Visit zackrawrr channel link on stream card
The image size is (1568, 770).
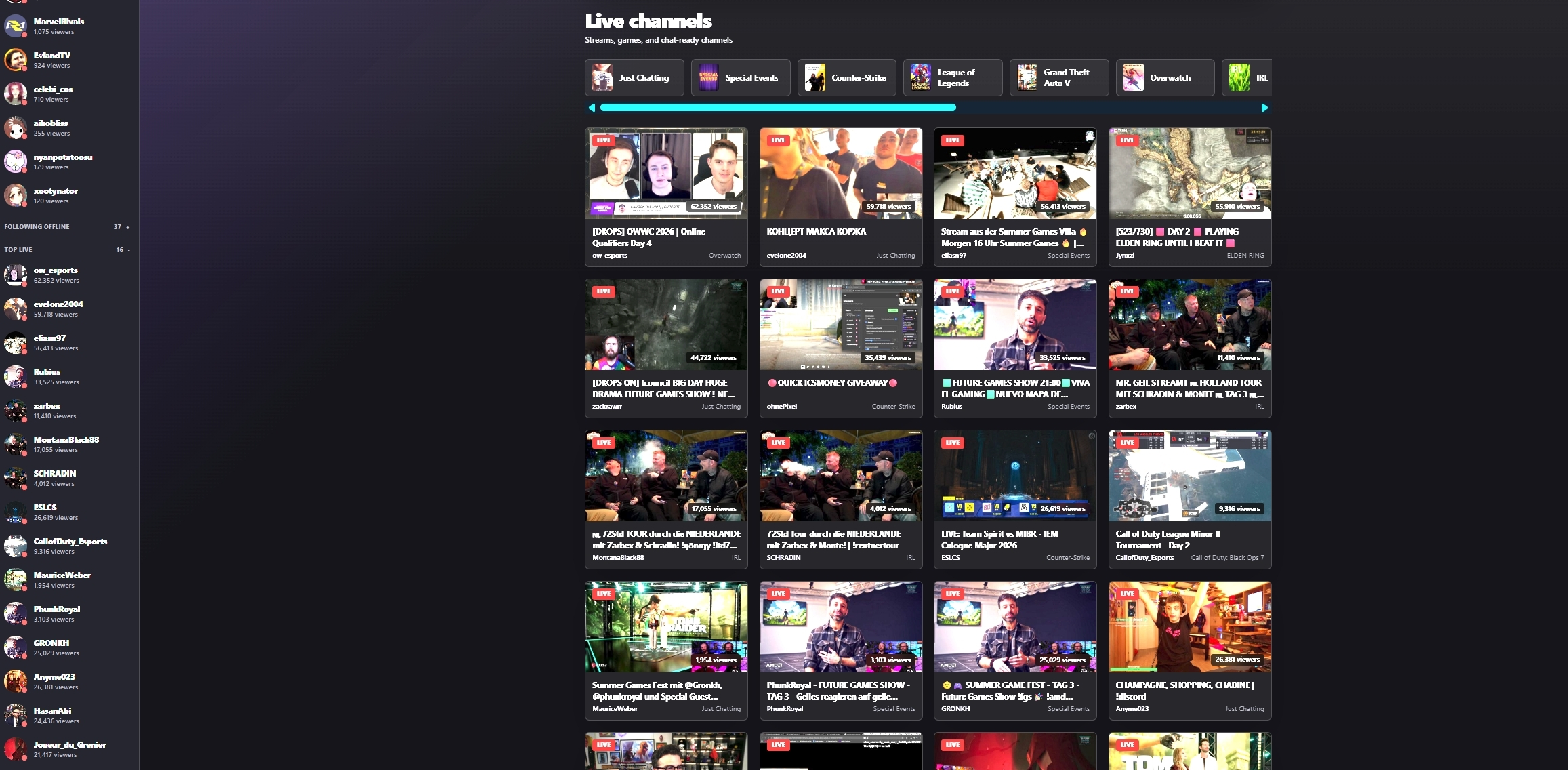(607, 407)
